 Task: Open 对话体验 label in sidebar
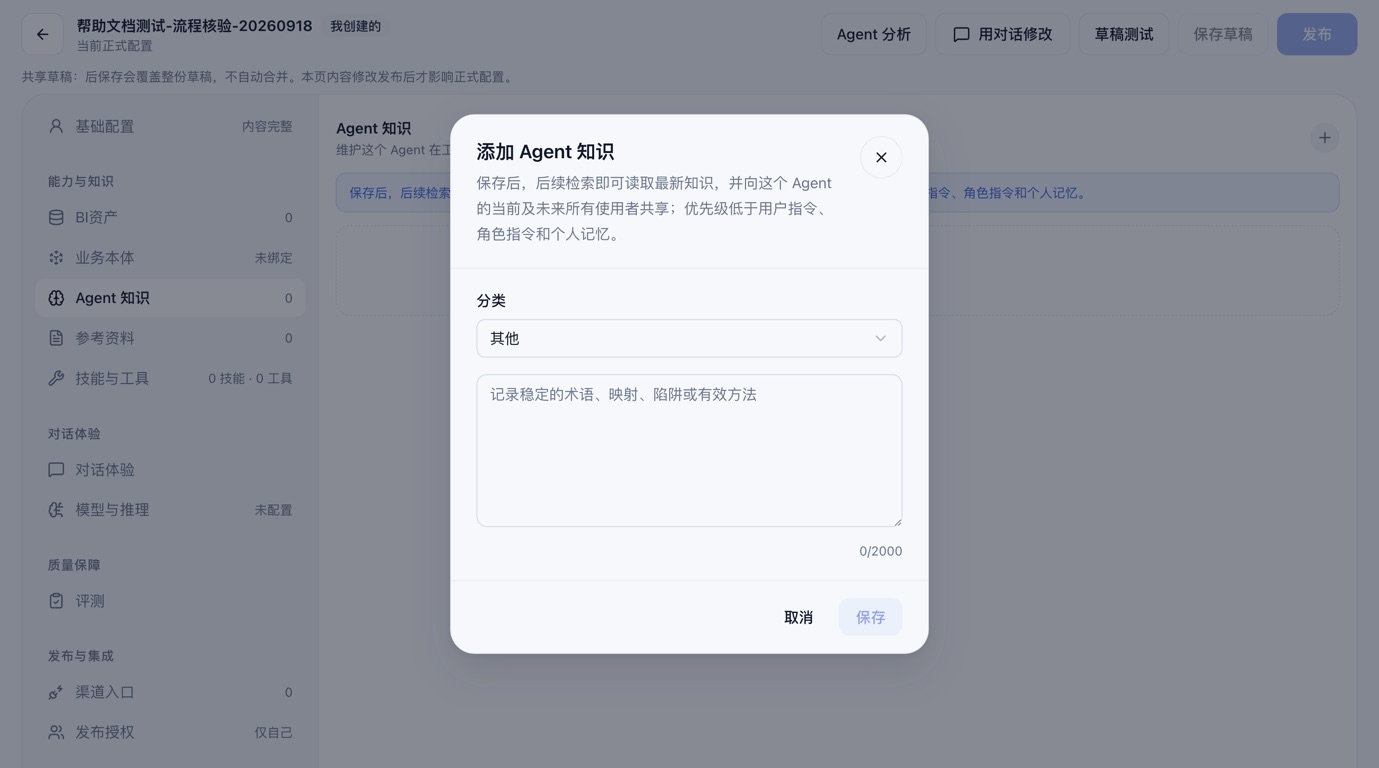coord(105,469)
